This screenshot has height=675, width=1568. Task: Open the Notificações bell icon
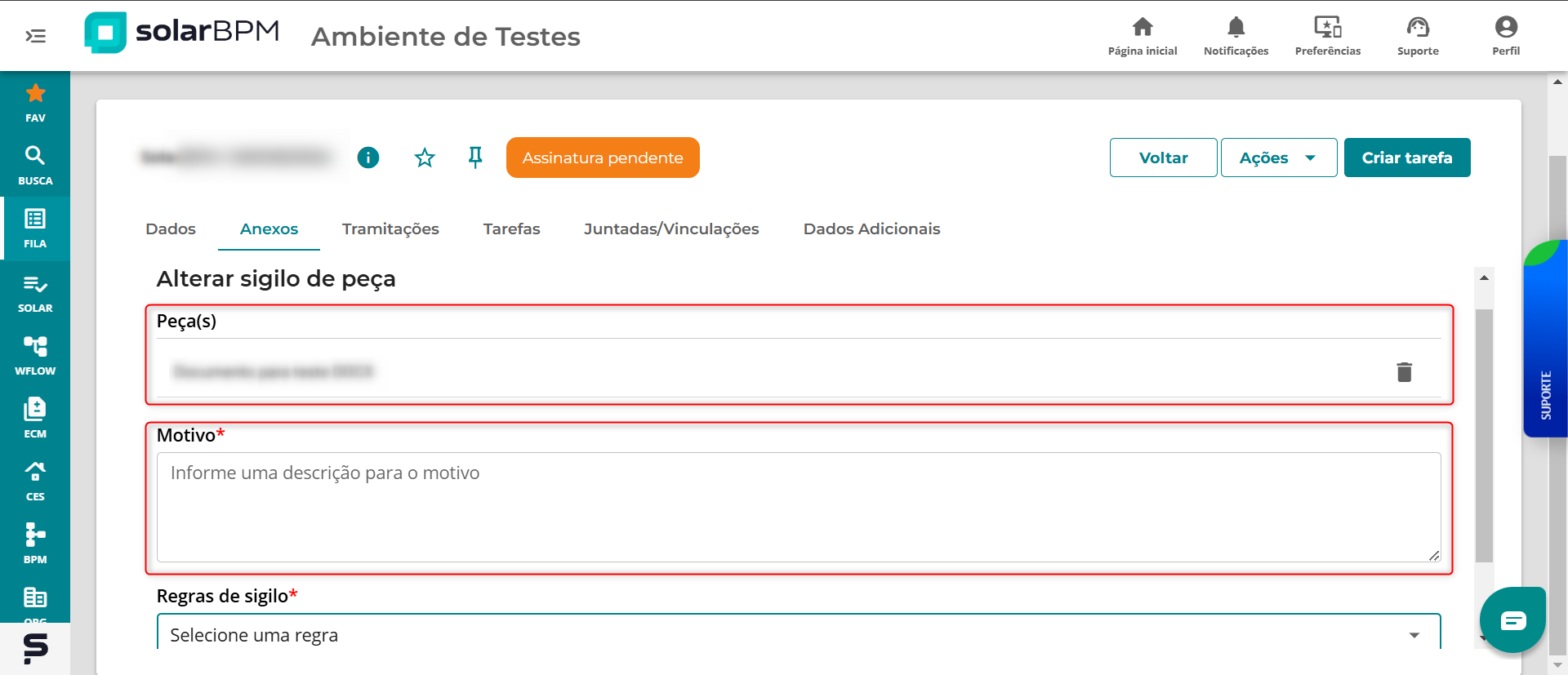coord(1236,36)
